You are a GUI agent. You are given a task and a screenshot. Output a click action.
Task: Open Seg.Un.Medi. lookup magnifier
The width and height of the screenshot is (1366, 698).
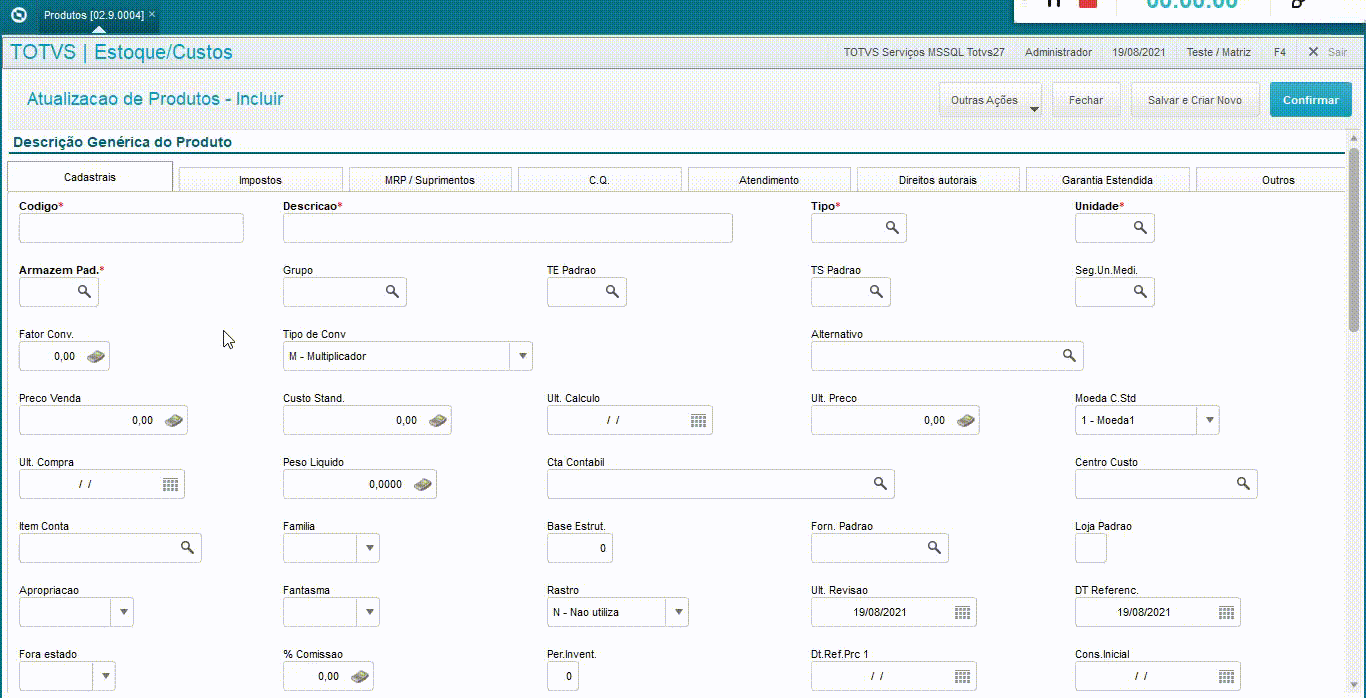point(1140,292)
